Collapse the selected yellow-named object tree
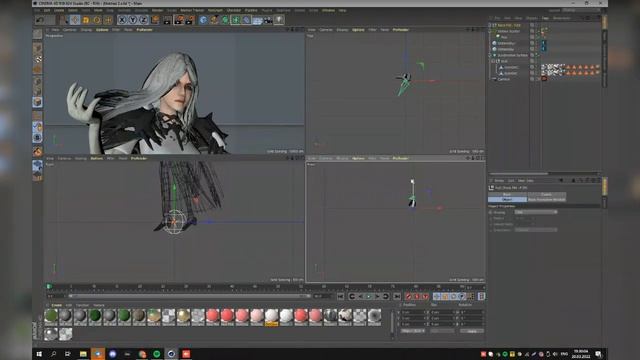Screen dimensions: 640x360 pyautogui.click(x=491, y=25)
